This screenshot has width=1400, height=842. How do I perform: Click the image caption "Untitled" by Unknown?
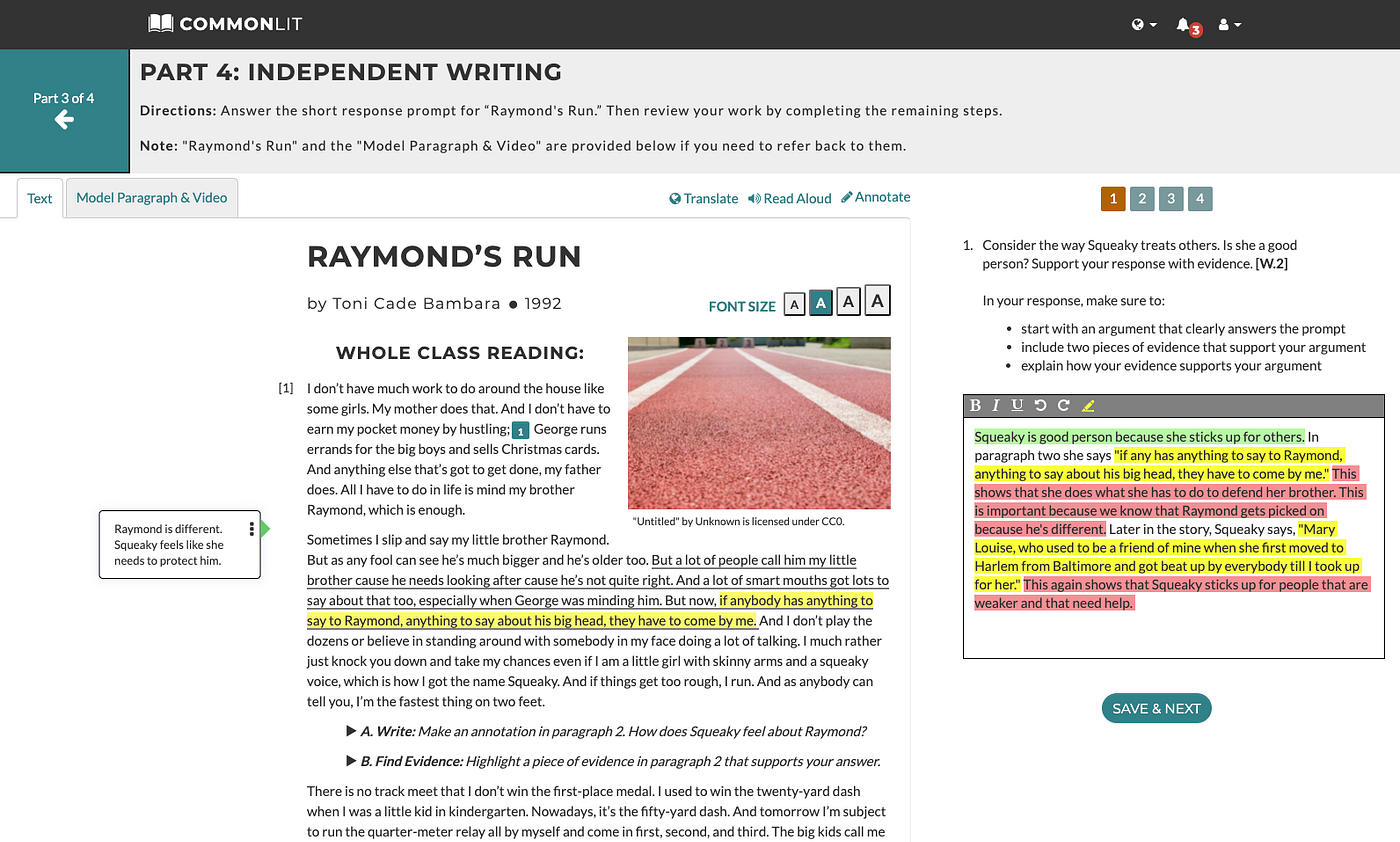tap(739, 521)
